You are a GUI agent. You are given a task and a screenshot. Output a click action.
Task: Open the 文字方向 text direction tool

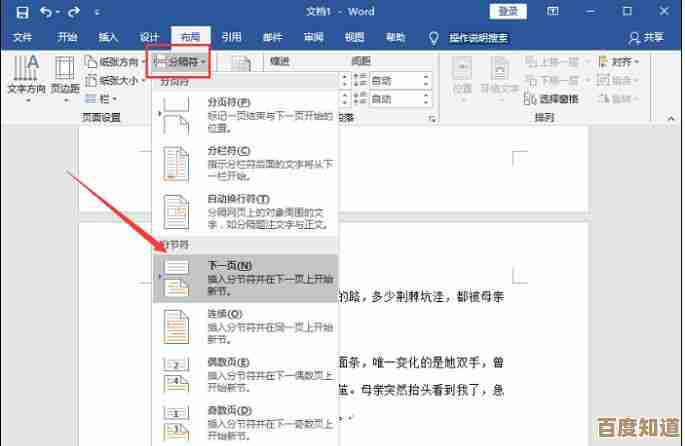click(x=27, y=79)
